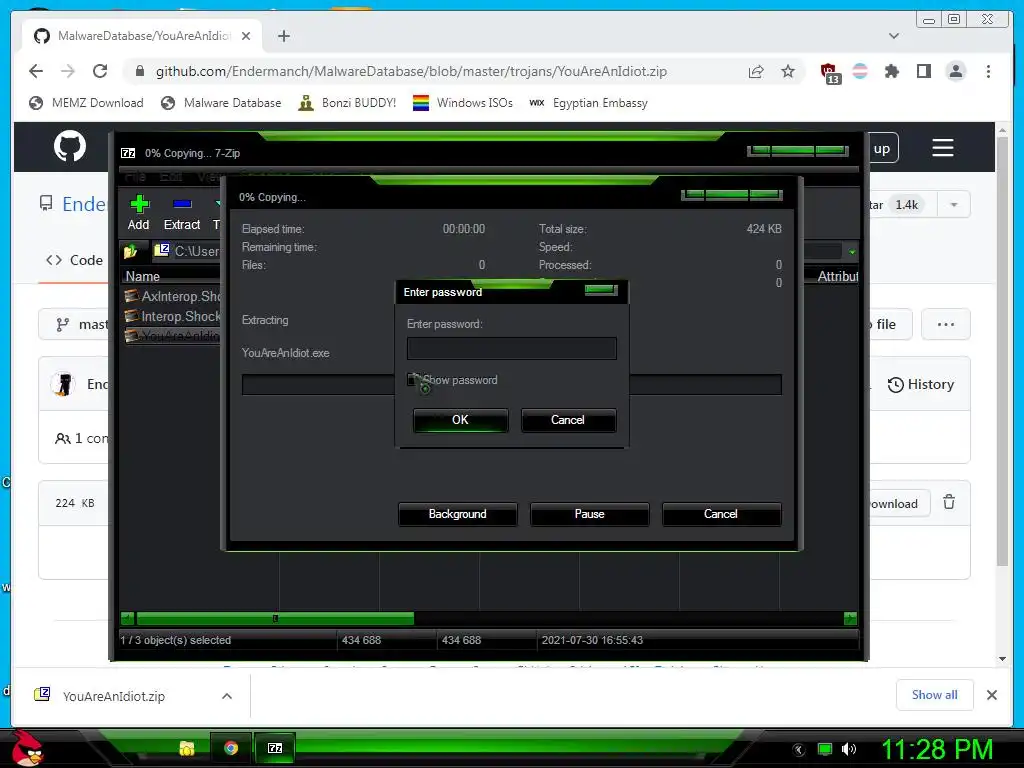Click the GitHub Octocat logo

coord(70,146)
